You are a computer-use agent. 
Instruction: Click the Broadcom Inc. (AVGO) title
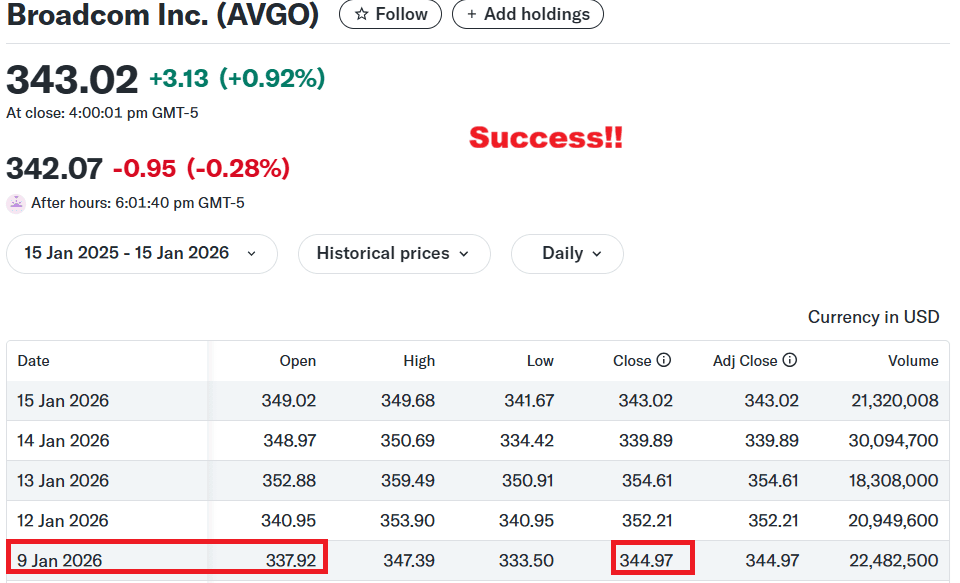tap(163, 14)
